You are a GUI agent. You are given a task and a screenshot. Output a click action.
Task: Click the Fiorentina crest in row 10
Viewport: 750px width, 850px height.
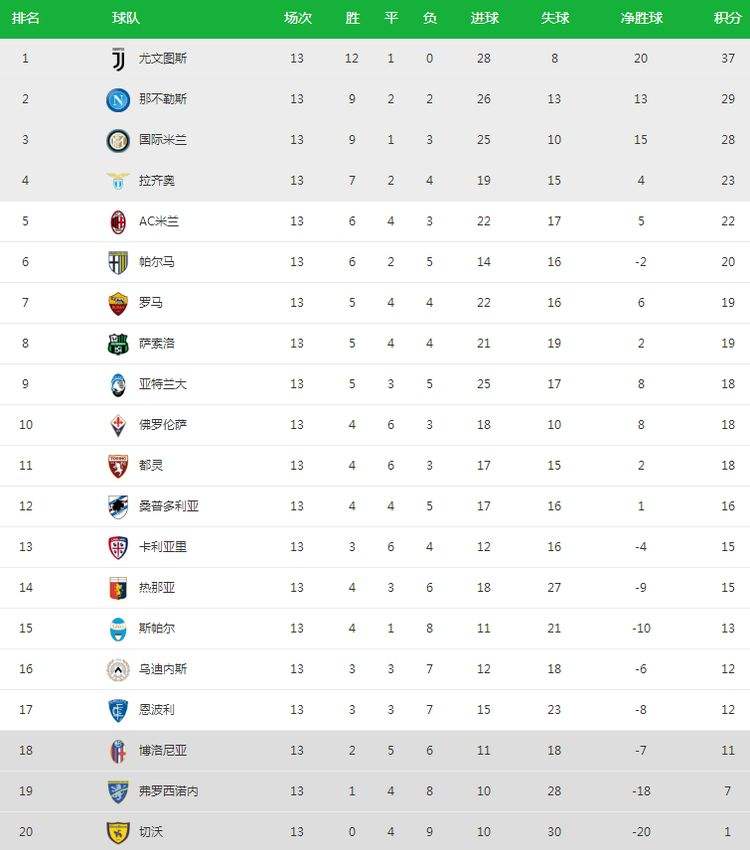tap(118, 426)
